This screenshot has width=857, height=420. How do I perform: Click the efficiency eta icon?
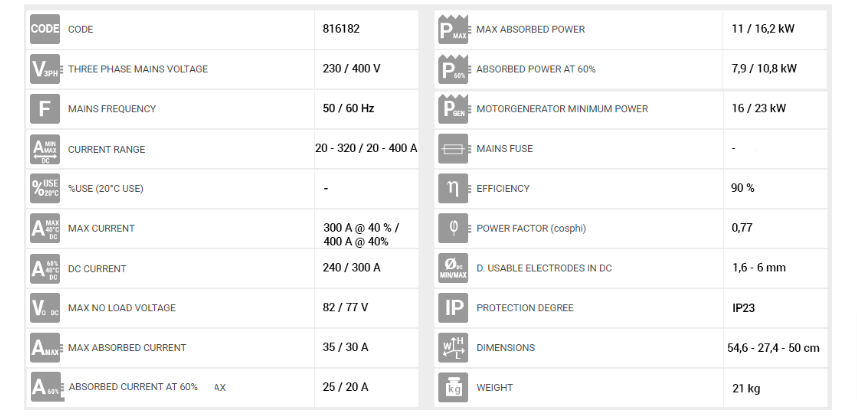(x=453, y=188)
